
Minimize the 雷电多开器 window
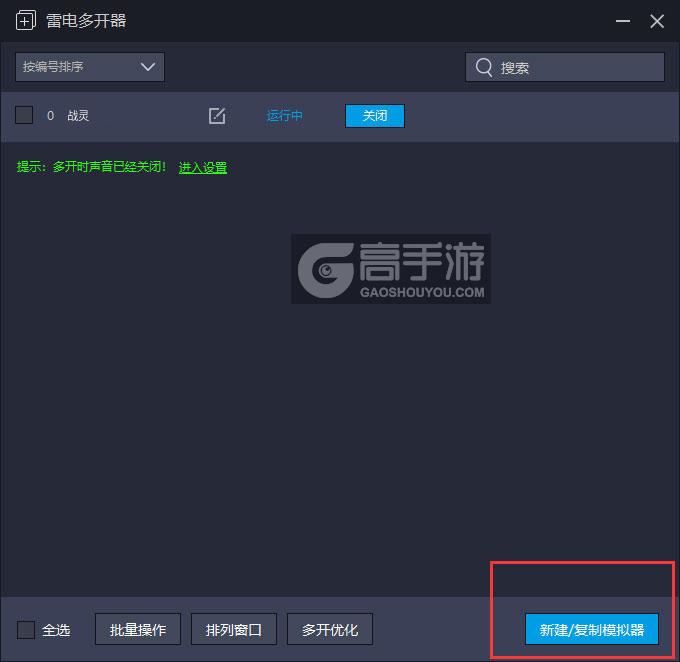point(623,21)
